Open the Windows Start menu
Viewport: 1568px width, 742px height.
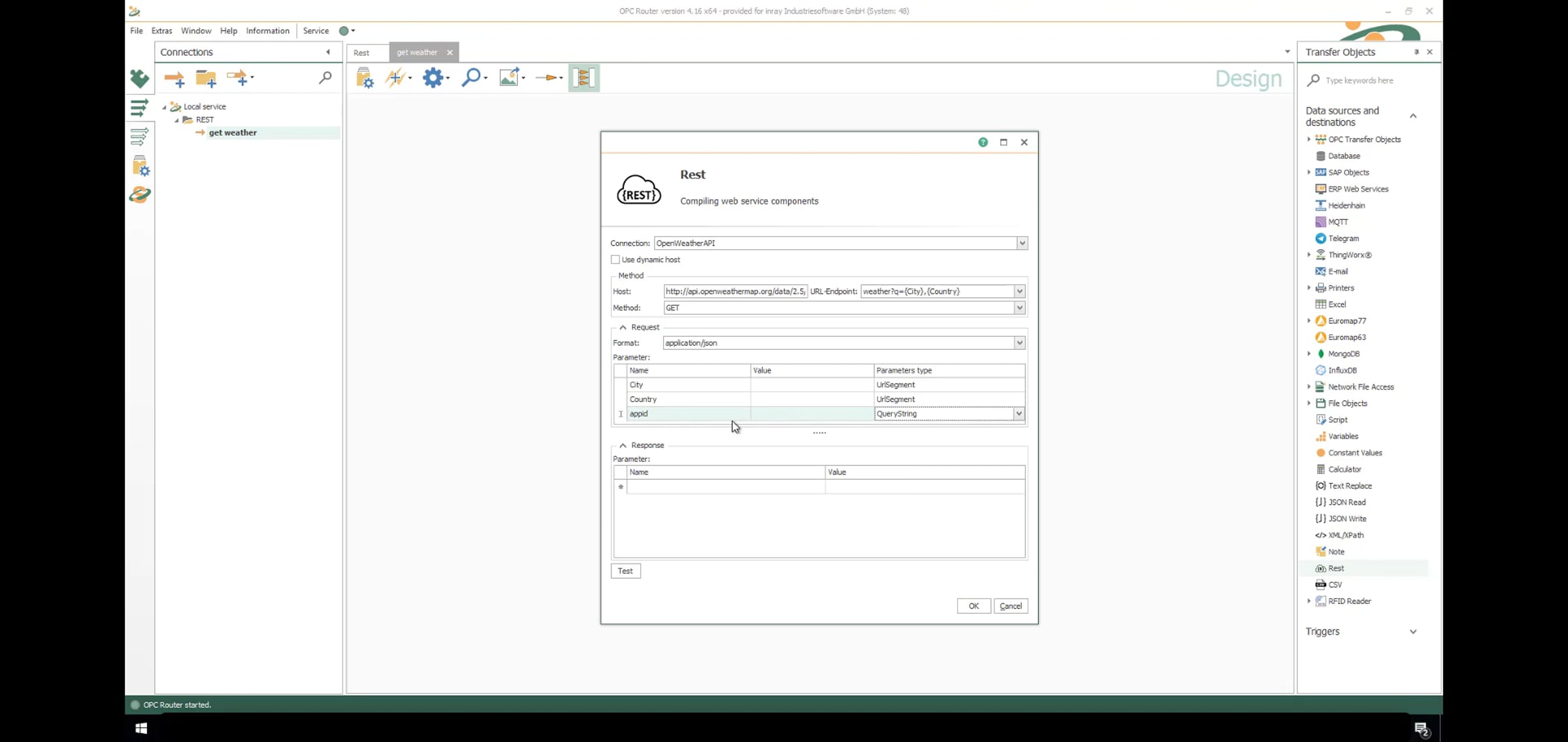pyautogui.click(x=141, y=728)
